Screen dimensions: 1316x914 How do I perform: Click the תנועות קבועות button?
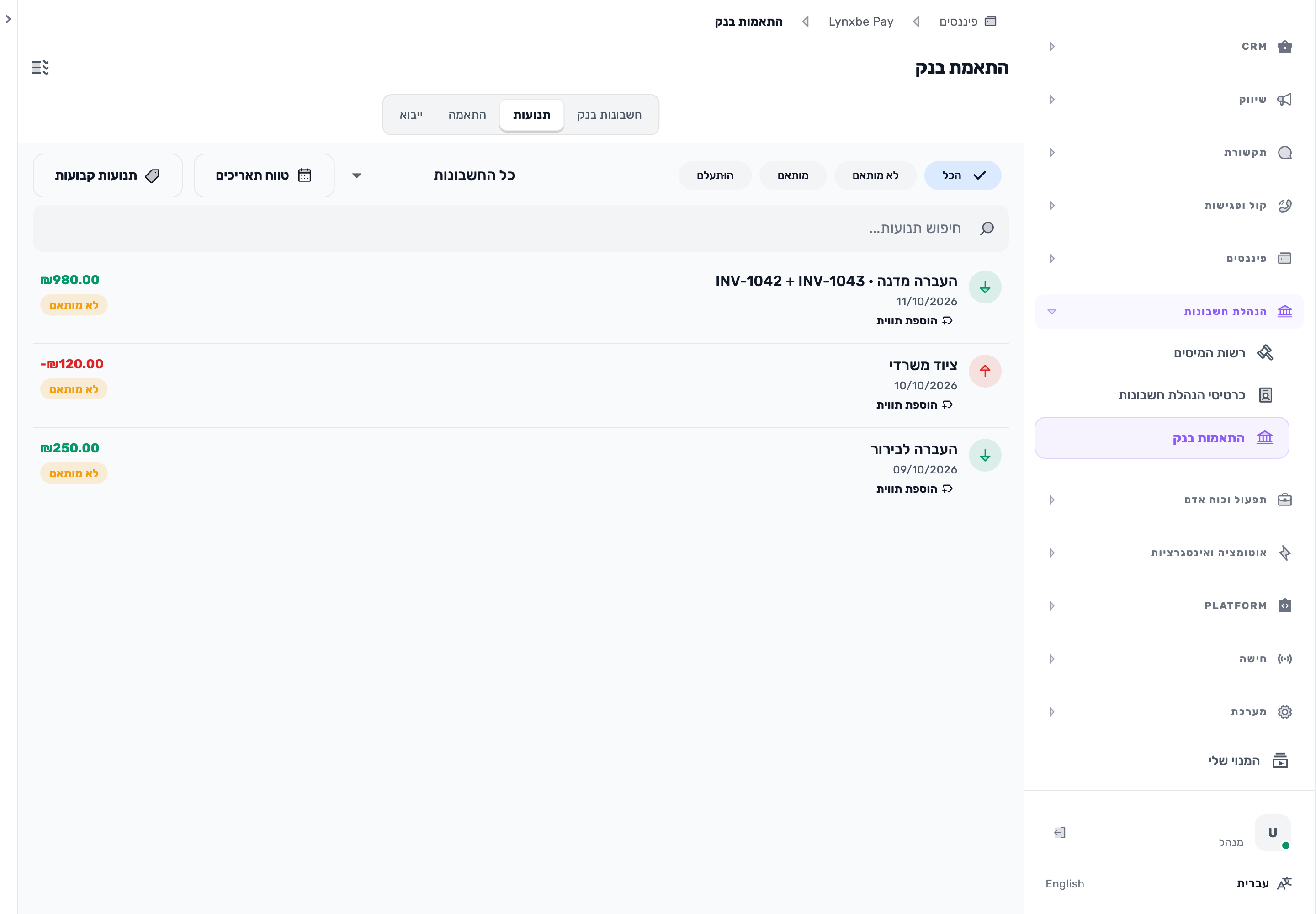pos(108,175)
